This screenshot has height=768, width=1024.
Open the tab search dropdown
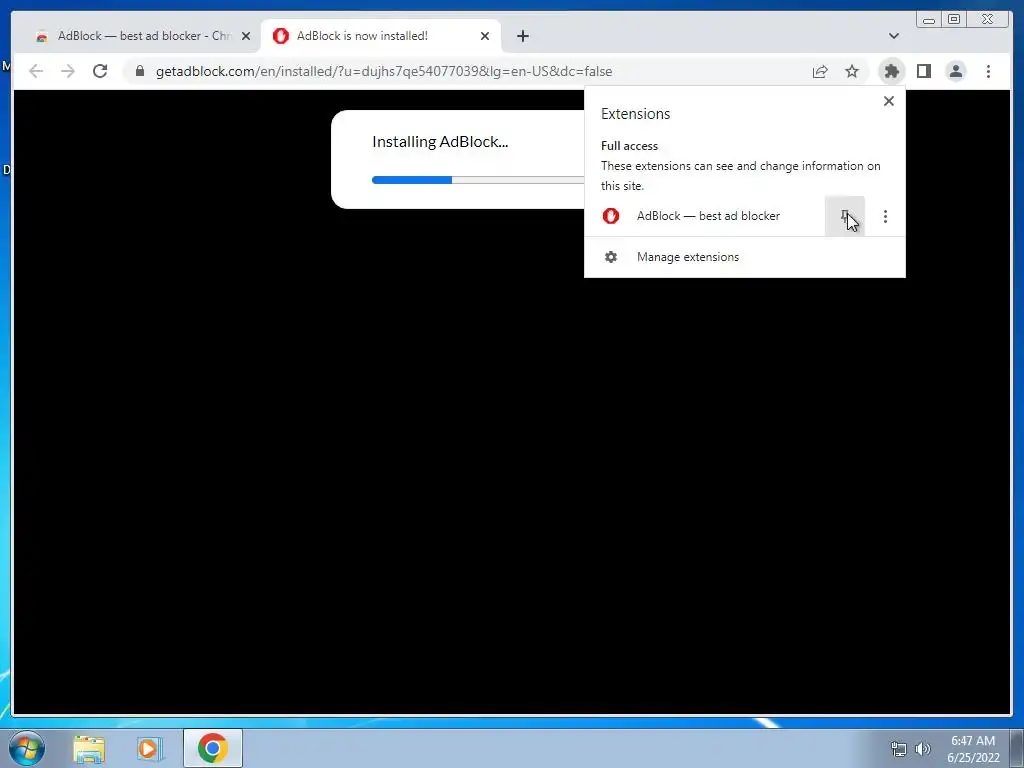point(893,36)
